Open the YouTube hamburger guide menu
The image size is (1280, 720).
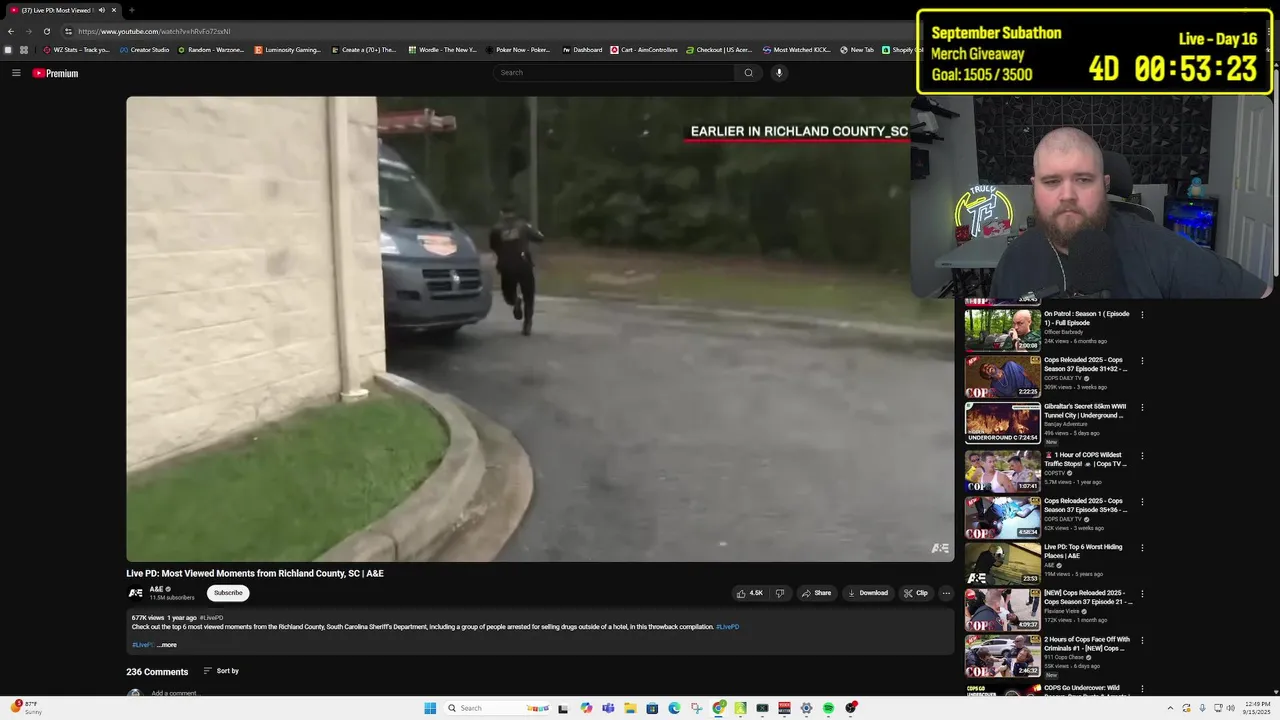pyautogui.click(x=16, y=73)
